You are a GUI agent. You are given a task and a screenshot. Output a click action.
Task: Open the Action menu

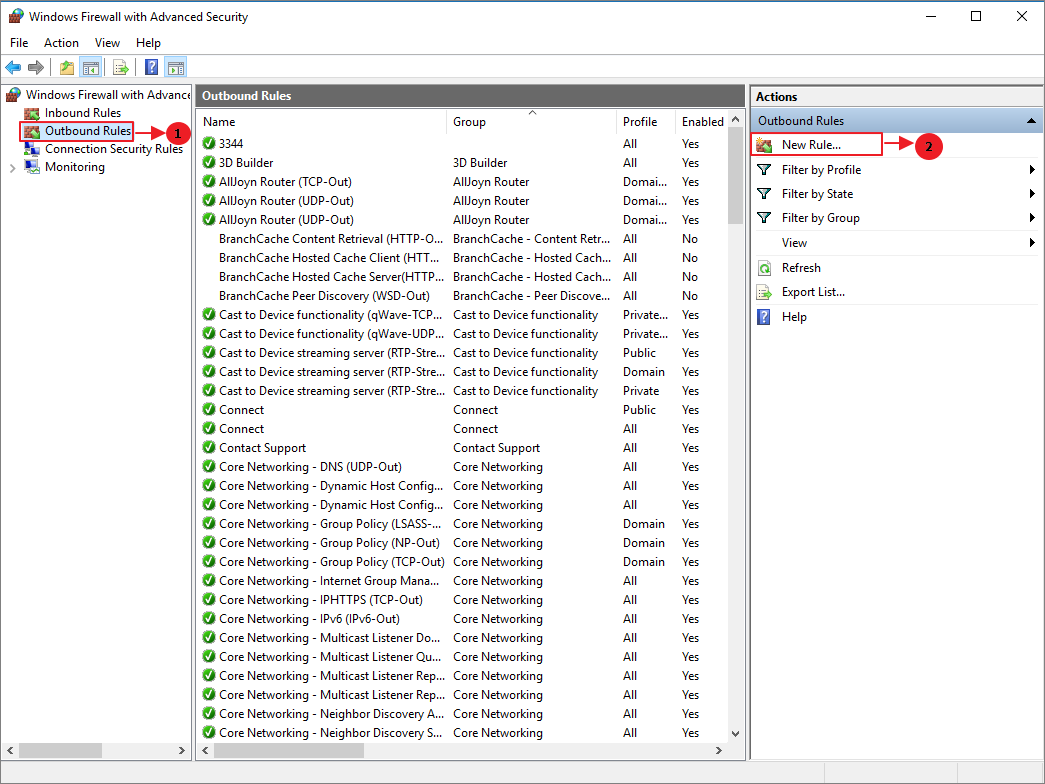[61, 43]
